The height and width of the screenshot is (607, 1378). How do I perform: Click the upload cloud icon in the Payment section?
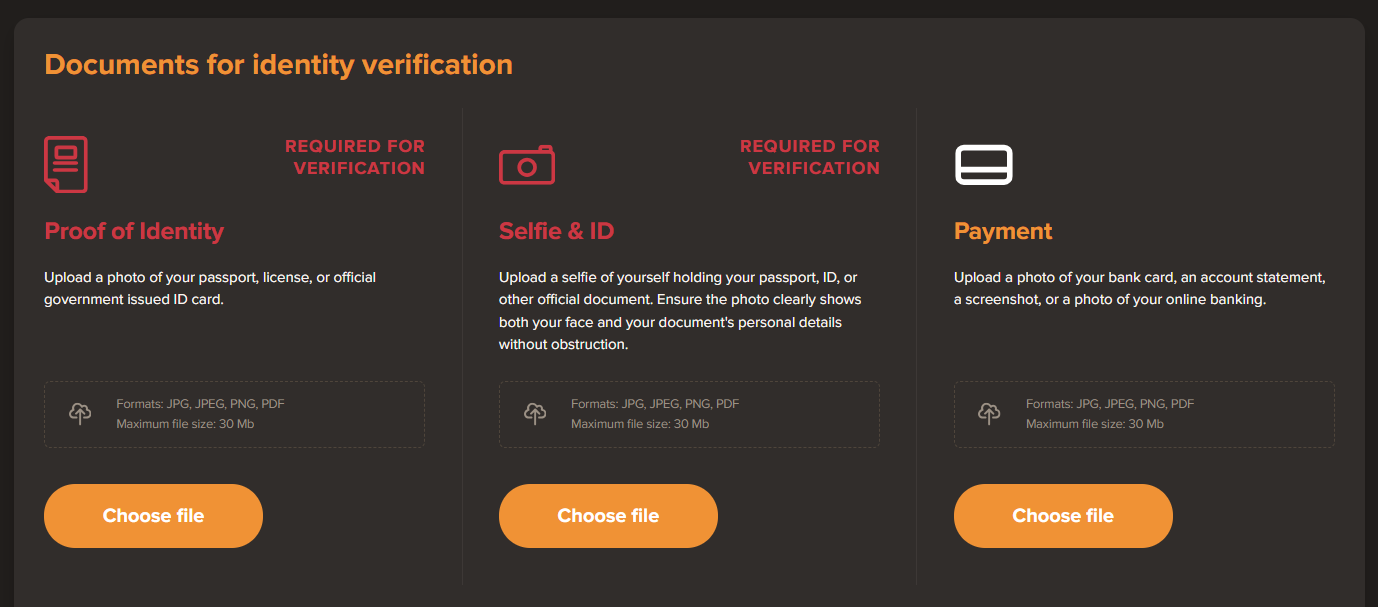point(989,413)
